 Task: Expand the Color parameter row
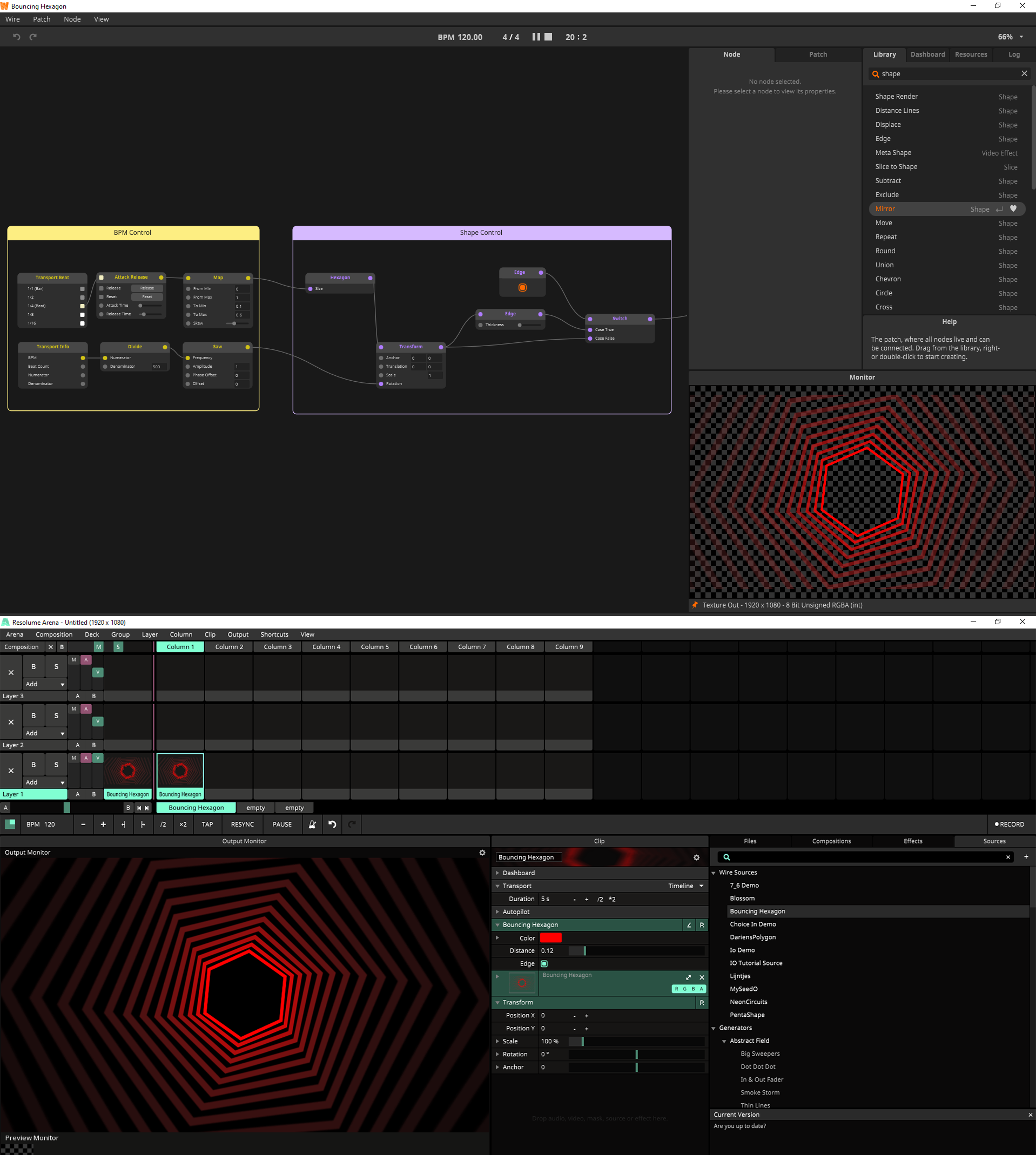(x=497, y=937)
